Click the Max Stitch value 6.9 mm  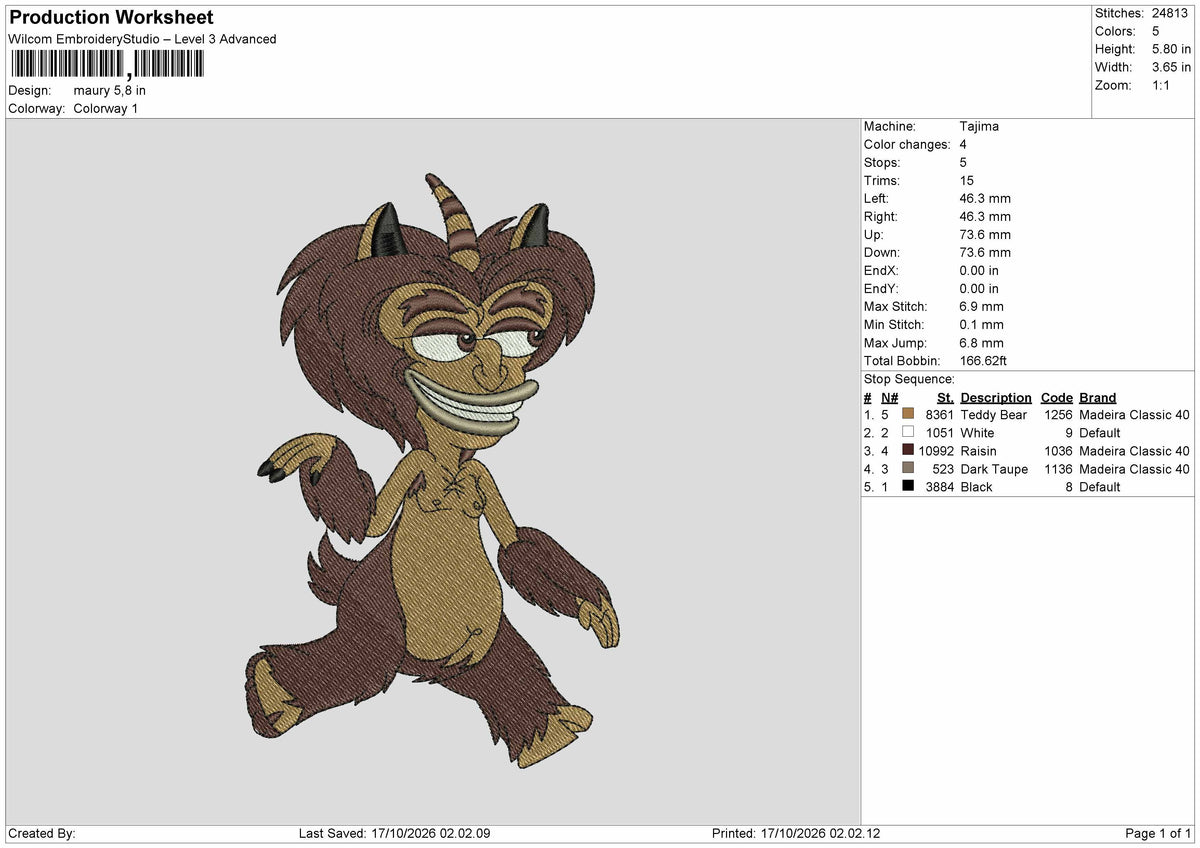pyautogui.click(x=981, y=306)
